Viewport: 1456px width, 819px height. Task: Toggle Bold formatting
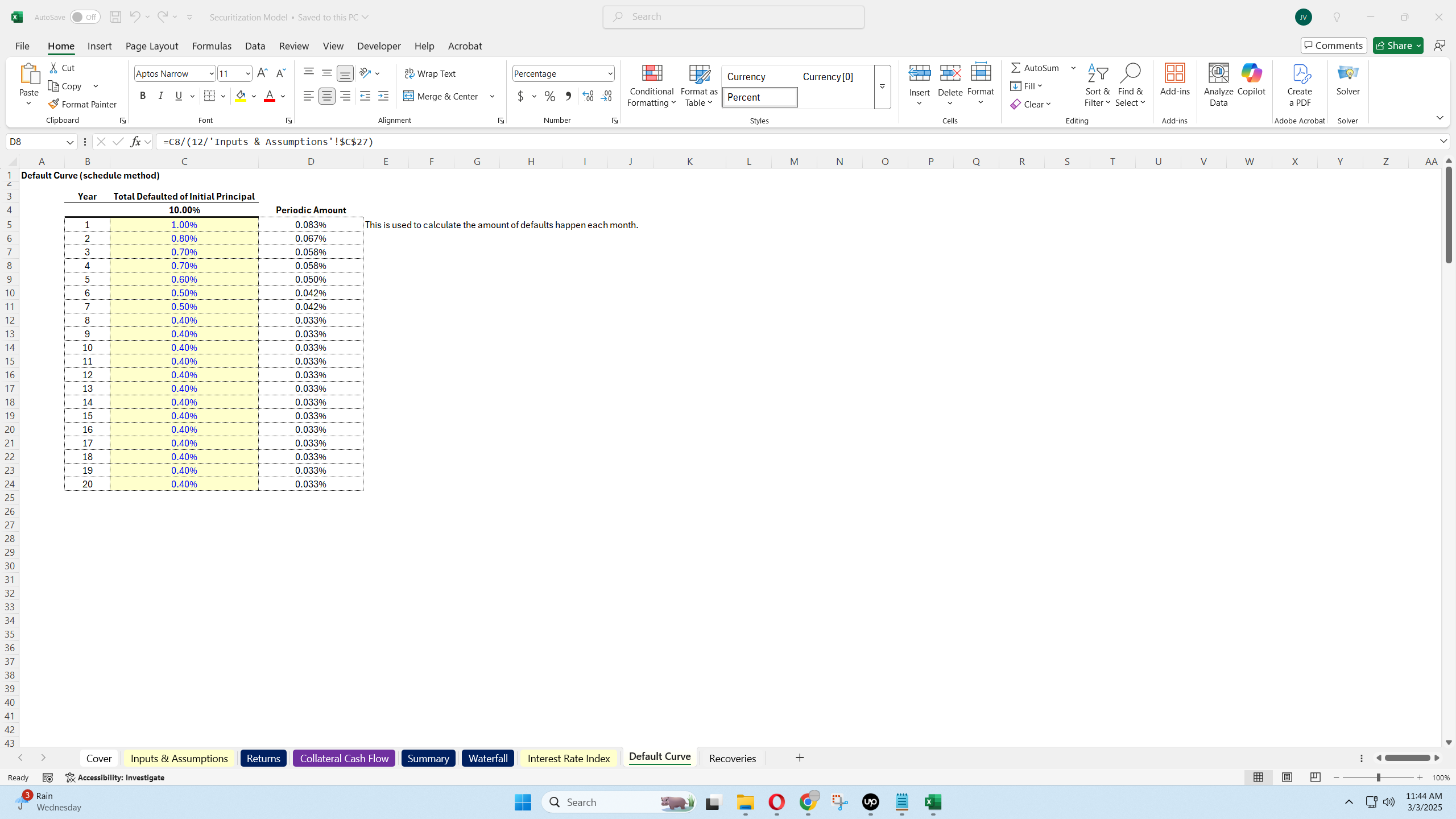pyautogui.click(x=143, y=96)
